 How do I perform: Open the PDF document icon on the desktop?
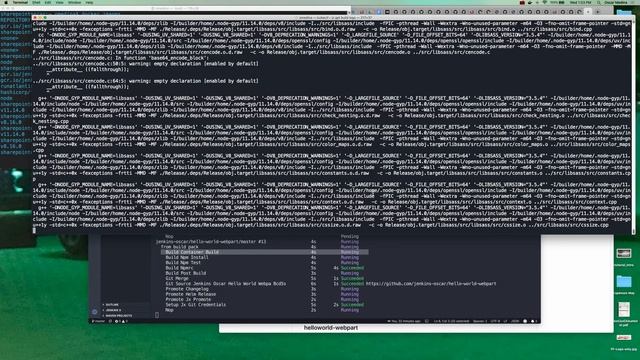pos(624,309)
